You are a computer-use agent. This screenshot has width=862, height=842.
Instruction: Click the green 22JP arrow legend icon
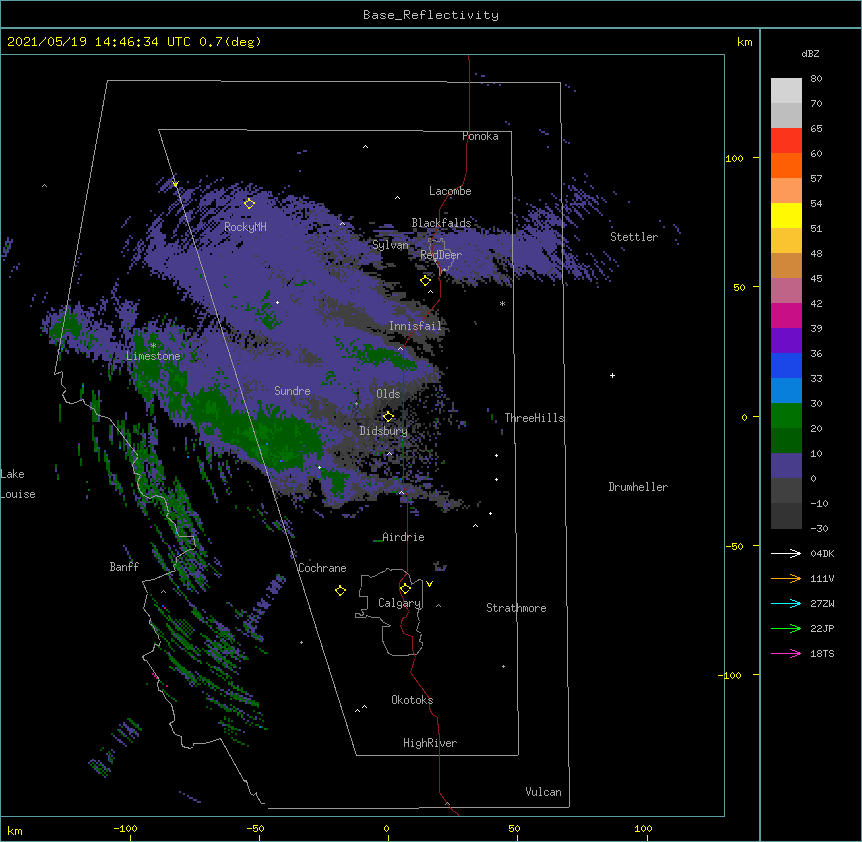pos(786,628)
